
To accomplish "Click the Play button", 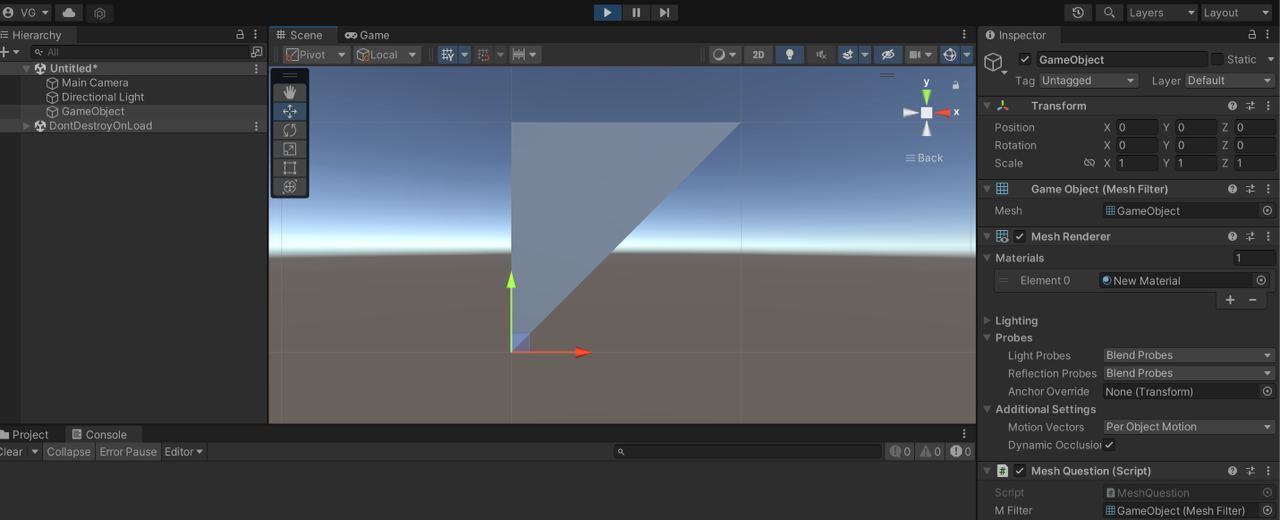I will [607, 12].
